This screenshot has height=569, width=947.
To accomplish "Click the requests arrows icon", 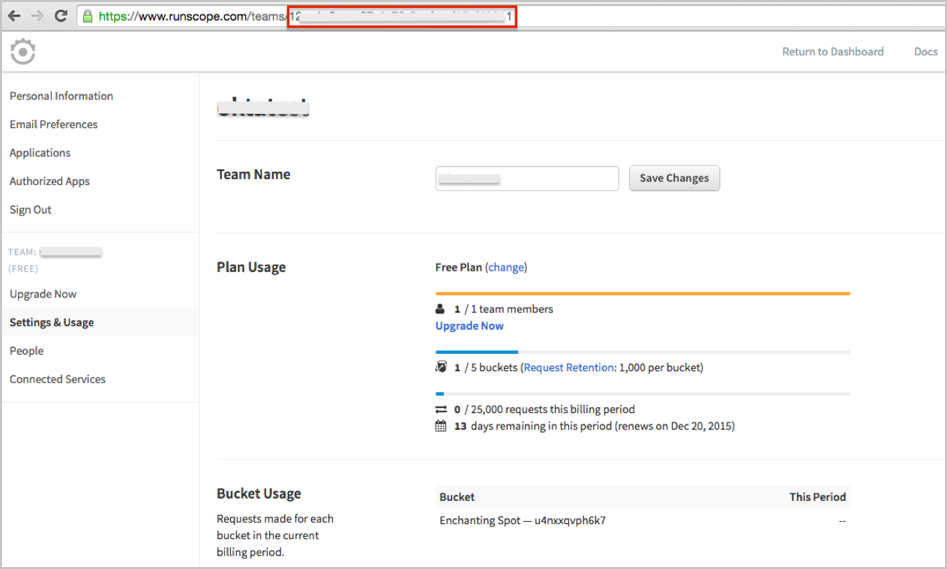I will coord(441,410).
